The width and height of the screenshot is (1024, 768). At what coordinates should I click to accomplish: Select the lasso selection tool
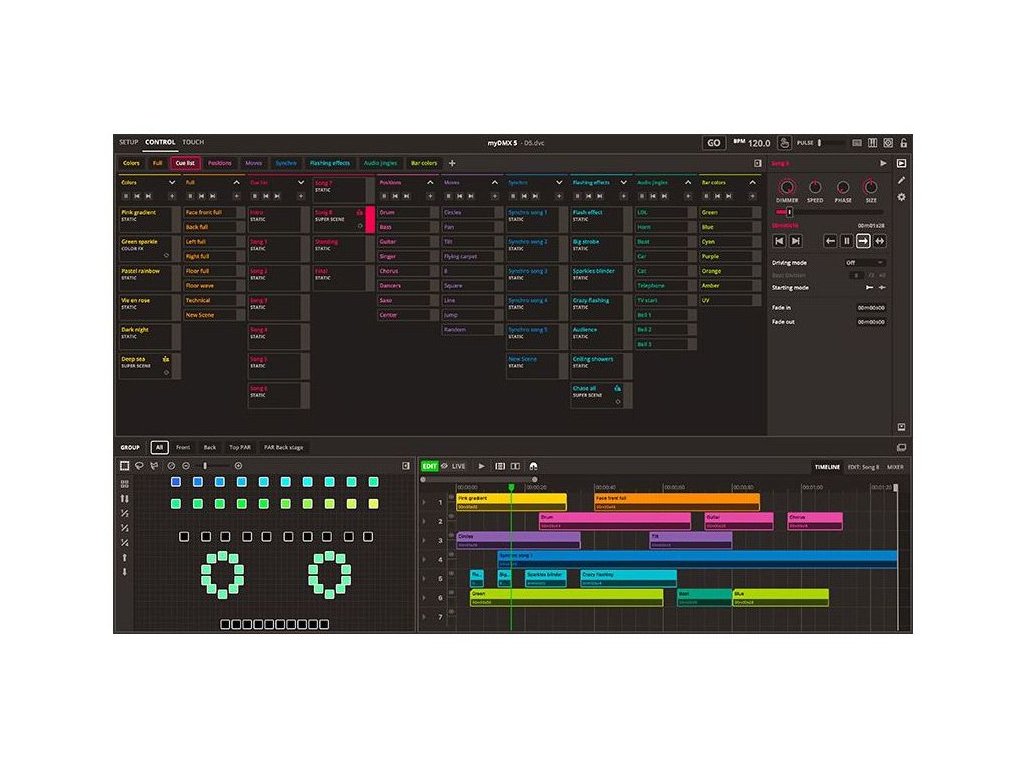tap(139, 466)
